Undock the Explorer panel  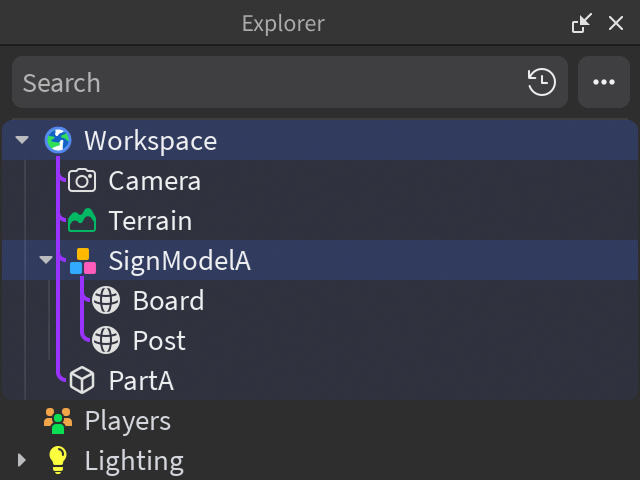coord(581,23)
